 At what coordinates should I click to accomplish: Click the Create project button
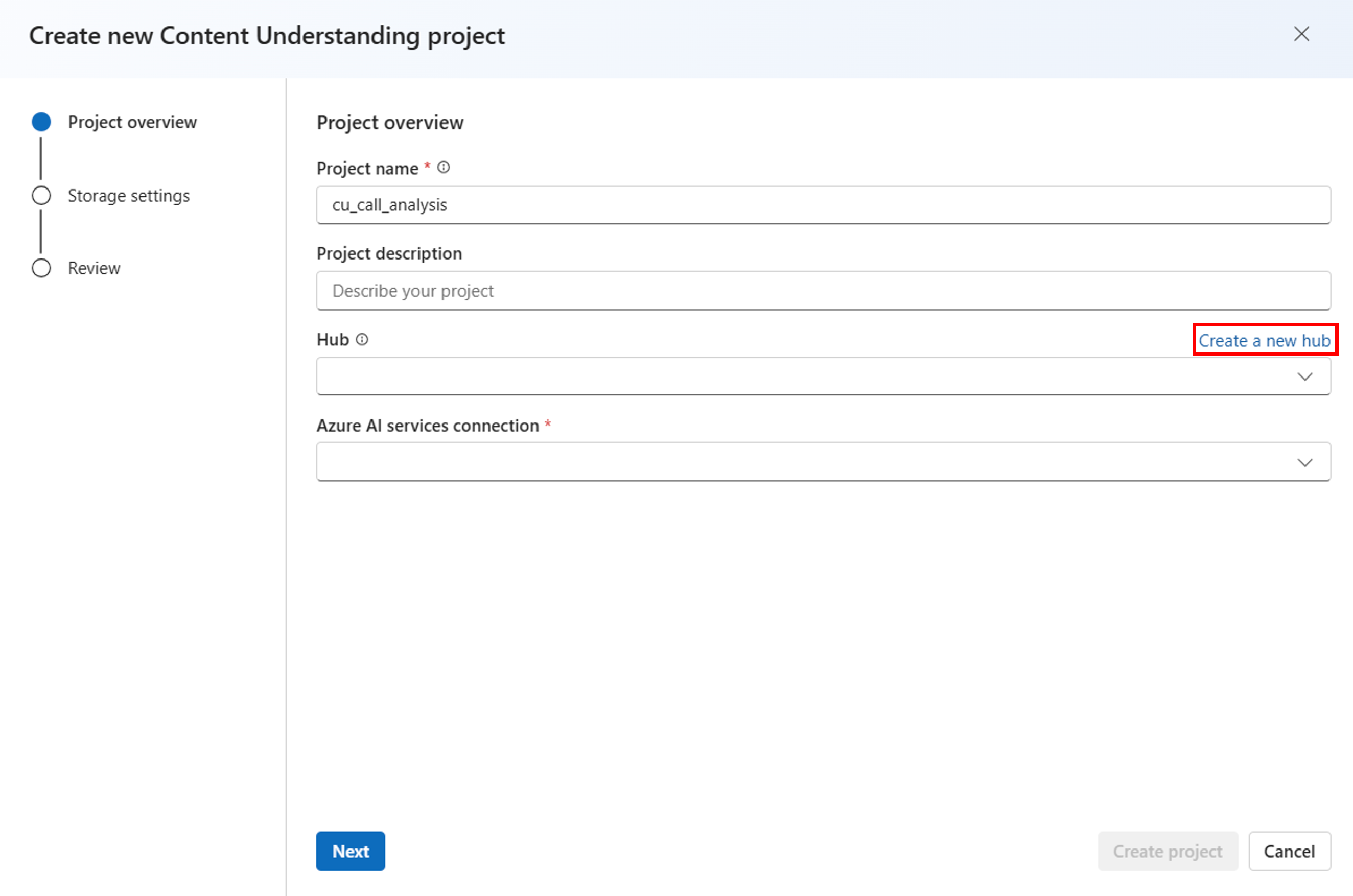1168,851
